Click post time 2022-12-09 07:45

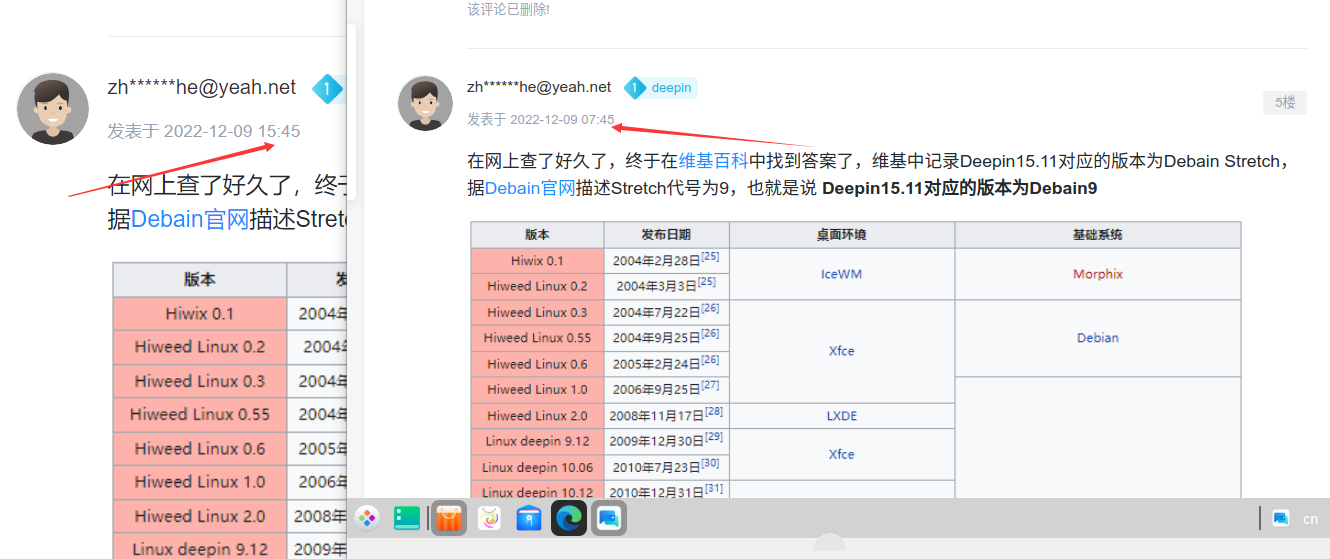(562, 119)
